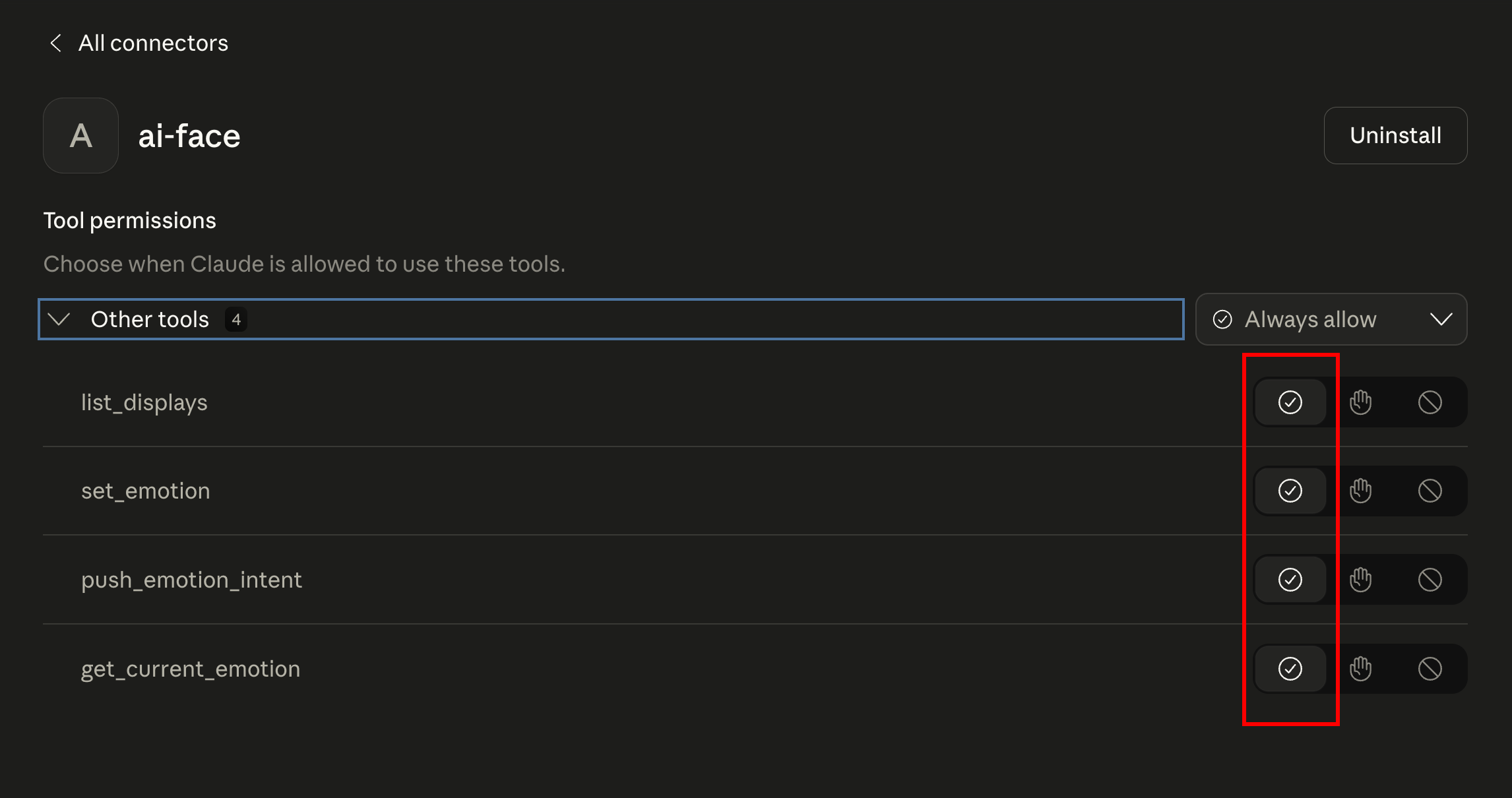Enable always allow for push_emotion_intent
Screen dimensions: 1512x798
pyautogui.click(x=1290, y=580)
